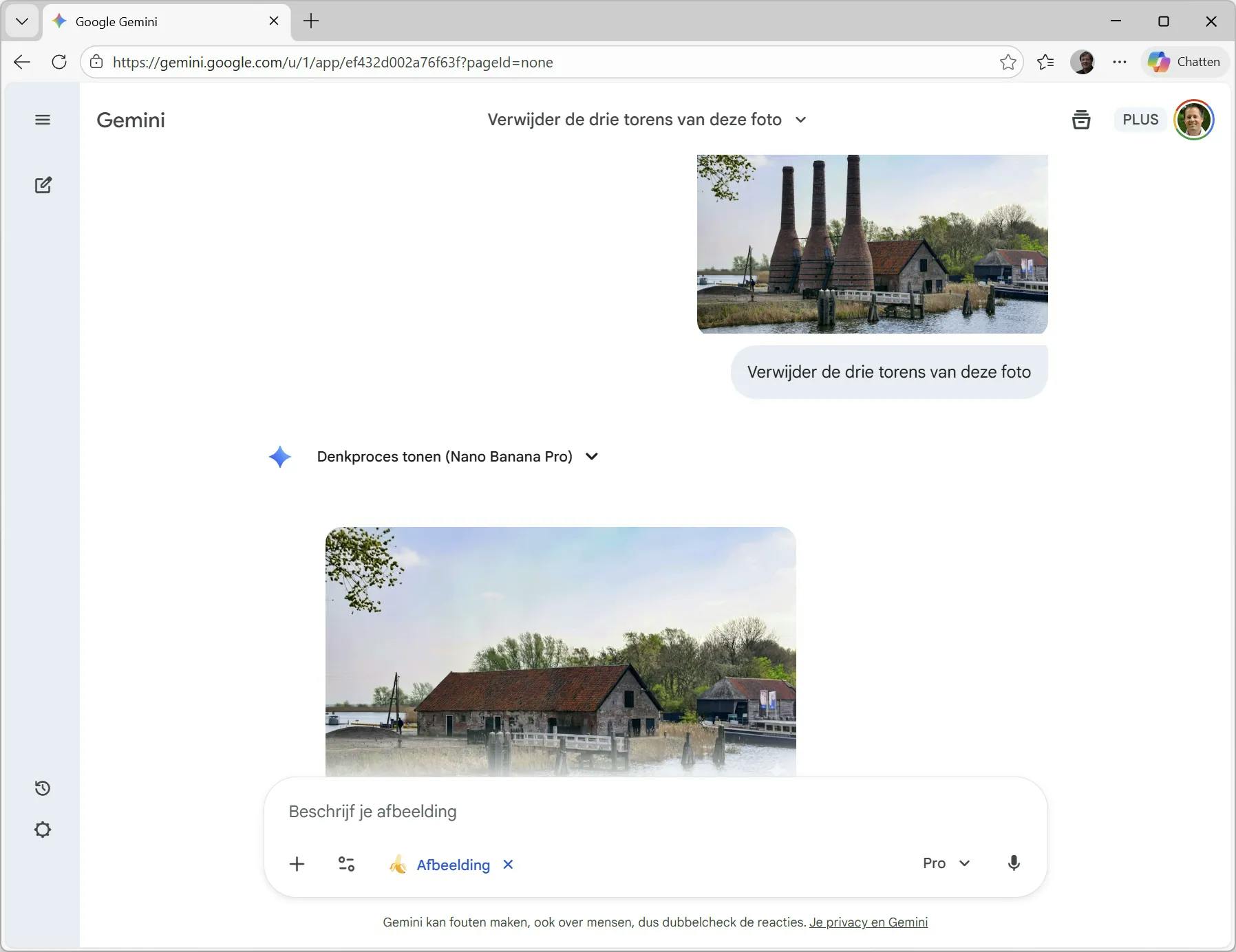Select the Google Gemini browser tab
Screen dimensions: 1236x952
coord(167,21)
